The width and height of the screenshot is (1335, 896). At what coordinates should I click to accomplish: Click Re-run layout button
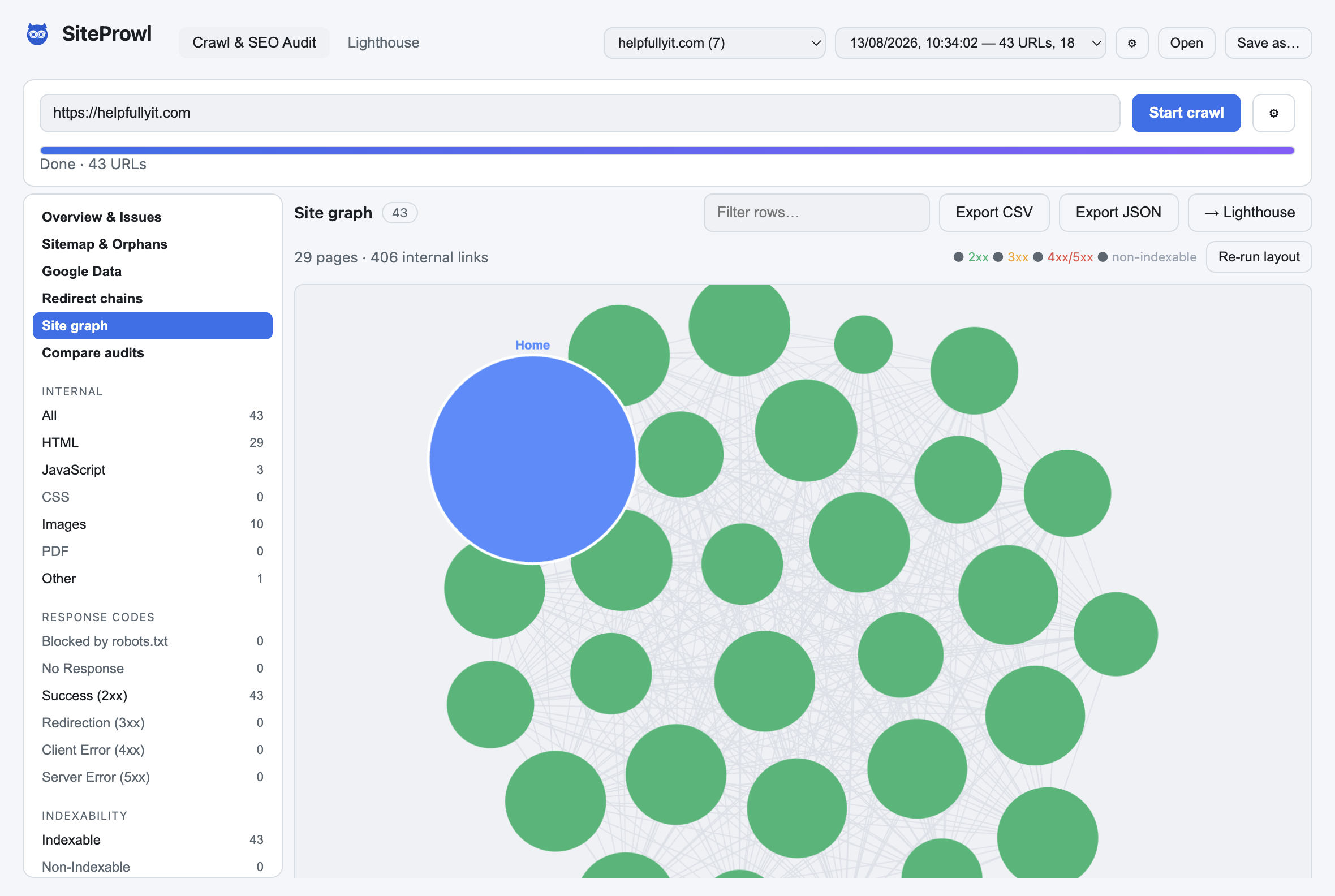pyautogui.click(x=1259, y=257)
